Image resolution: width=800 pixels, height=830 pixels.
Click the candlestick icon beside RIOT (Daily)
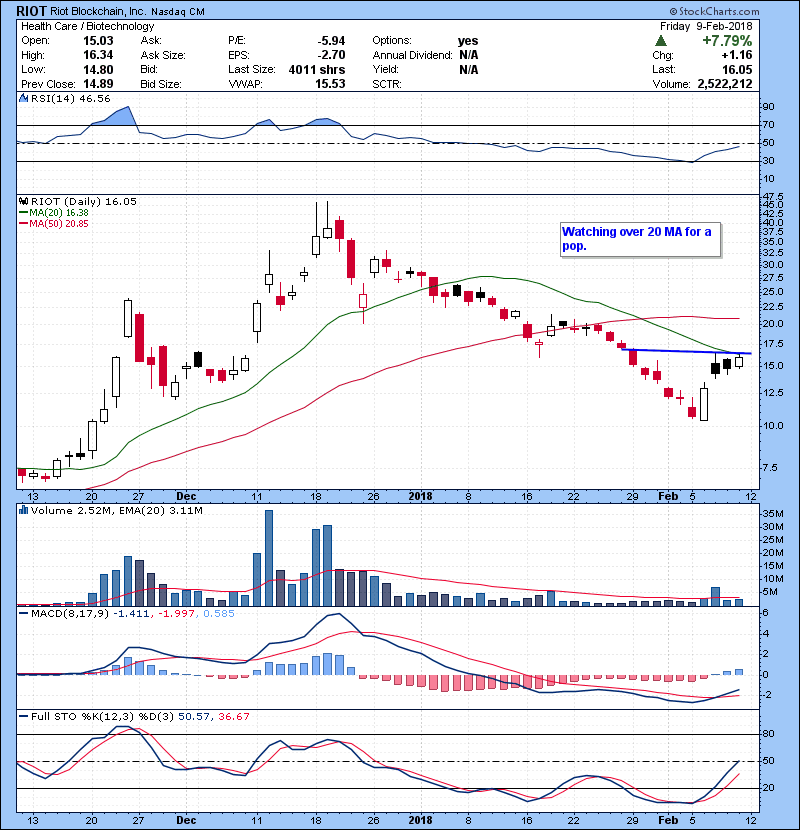(23, 201)
